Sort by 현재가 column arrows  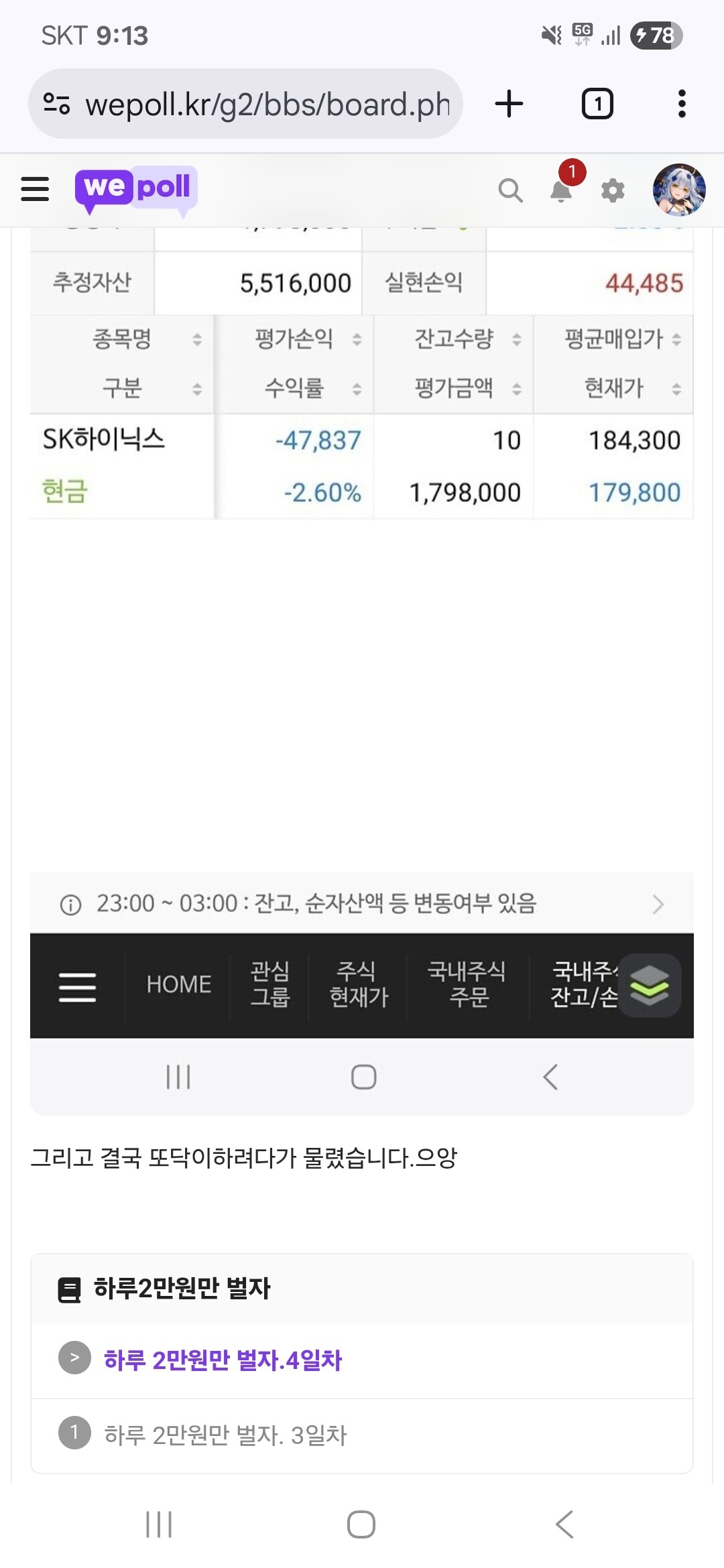click(x=676, y=389)
